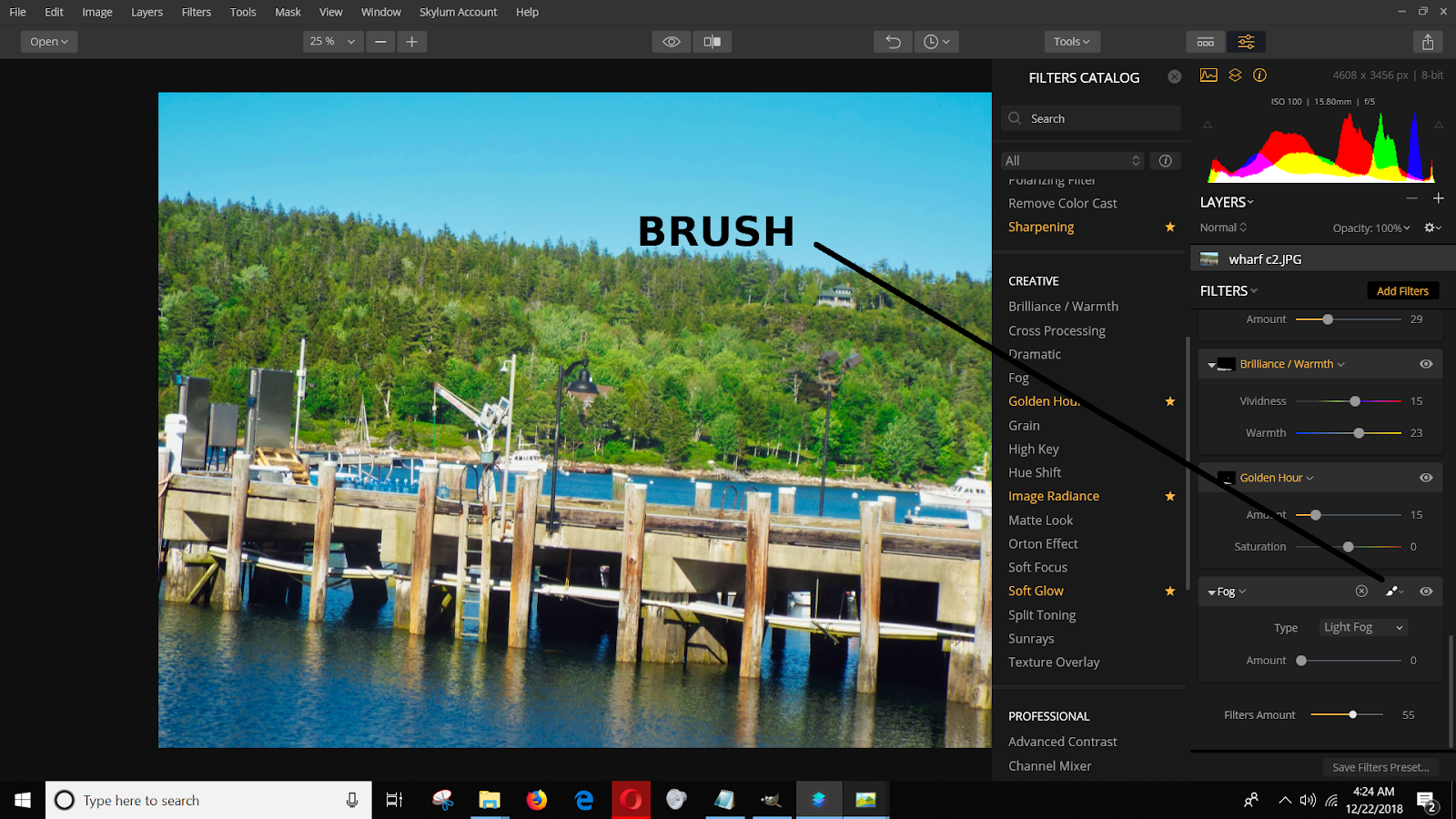The width and height of the screenshot is (1456, 819).
Task: Click the Add Filters button
Action: 1402,290
